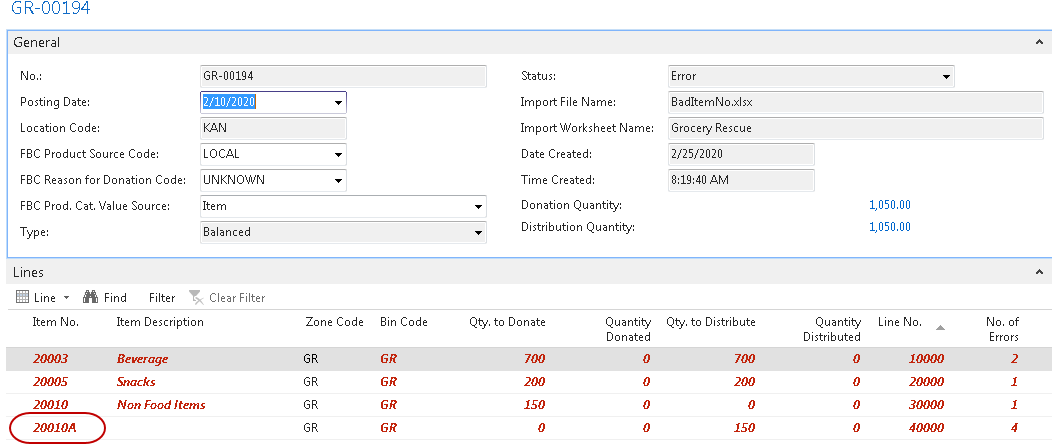Open the Posting Date dropdown
1052x446 pixels.
click(338, 102)
